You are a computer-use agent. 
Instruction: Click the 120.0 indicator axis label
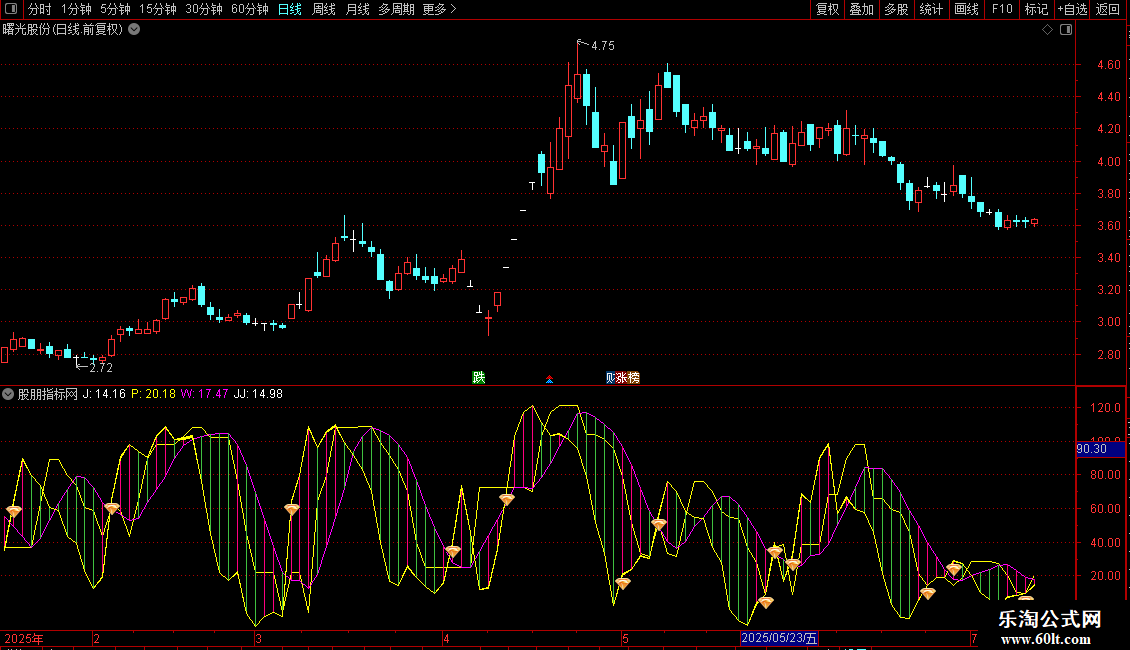[x=1105, y=408]
